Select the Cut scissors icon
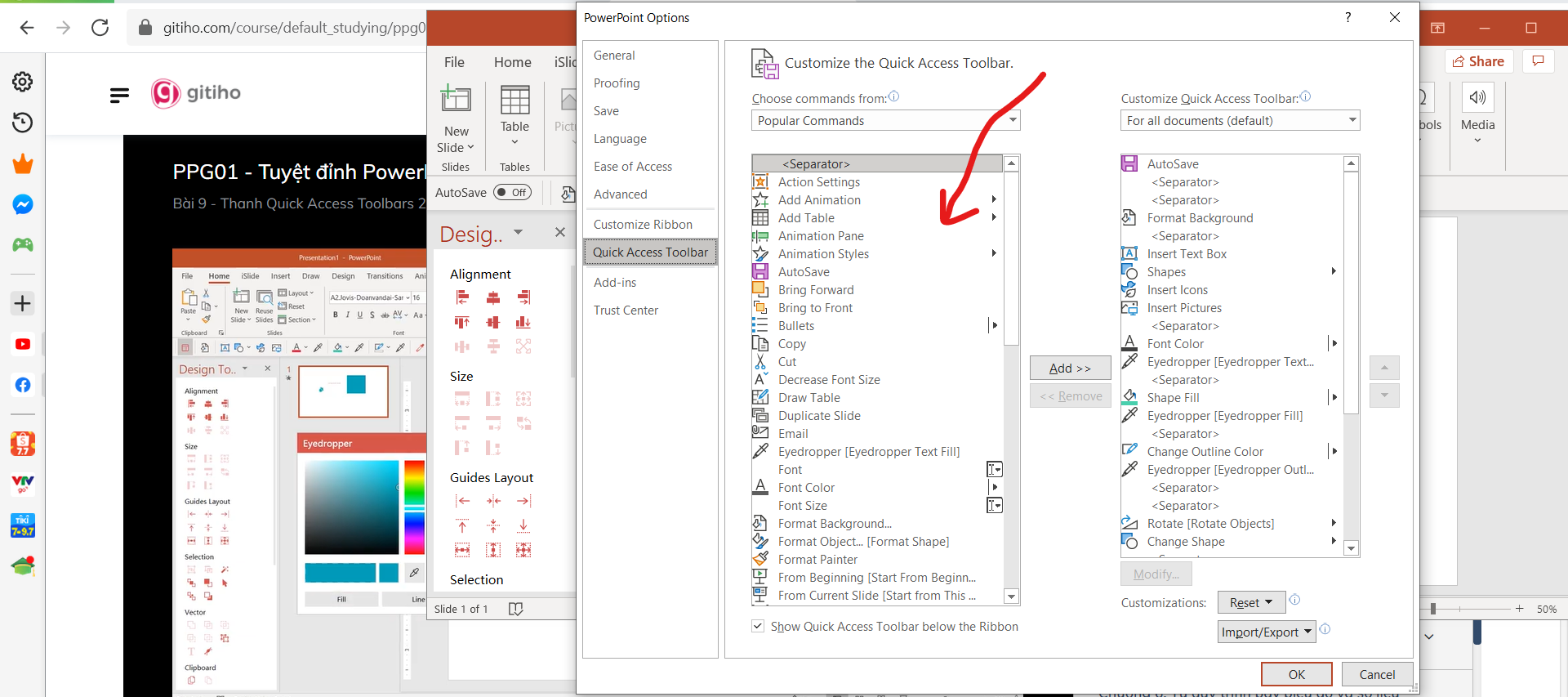This screenshot has height=697, width=1568. tap(760, 361)
